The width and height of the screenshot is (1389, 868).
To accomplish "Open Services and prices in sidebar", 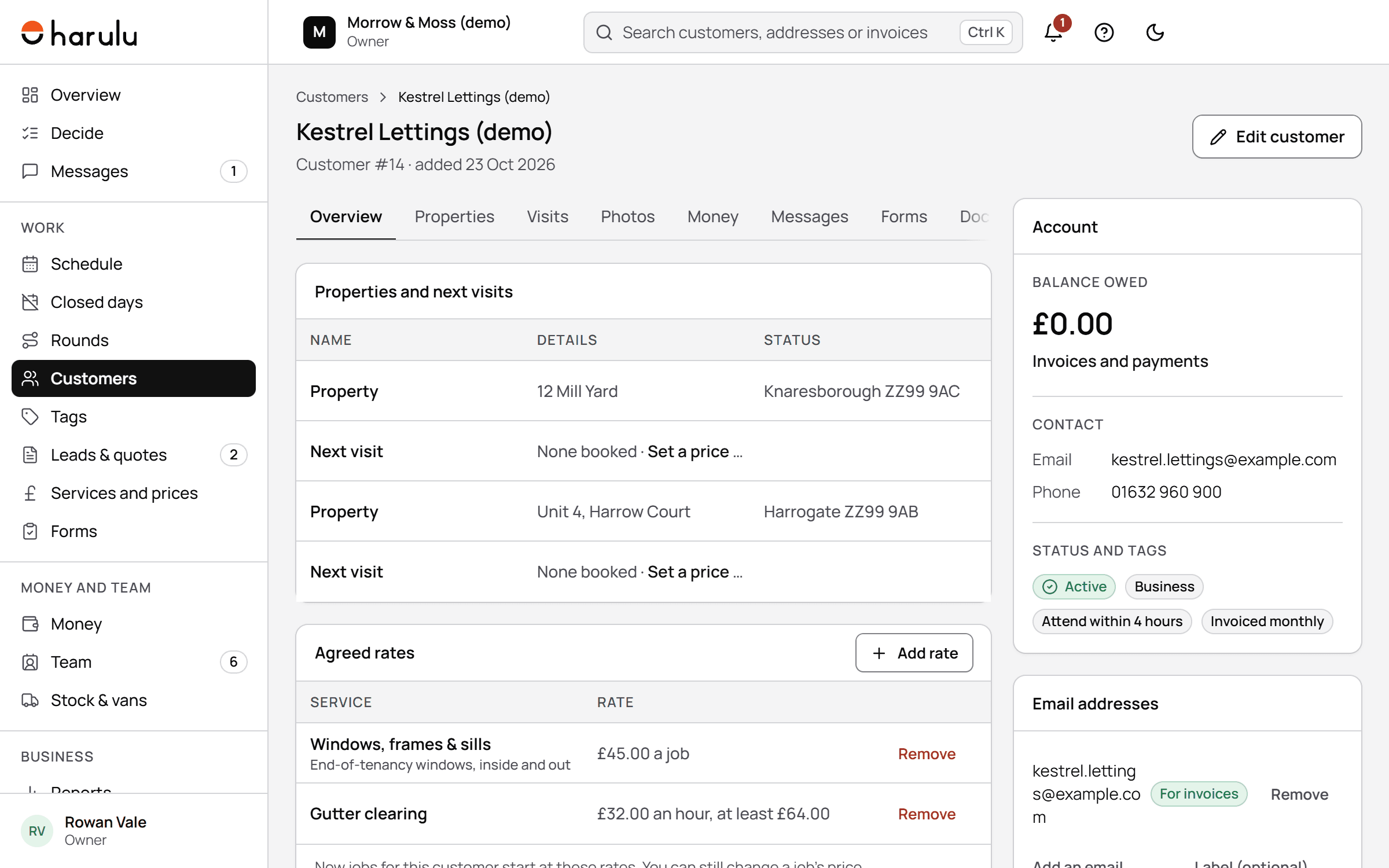I will tap(134, 493).
